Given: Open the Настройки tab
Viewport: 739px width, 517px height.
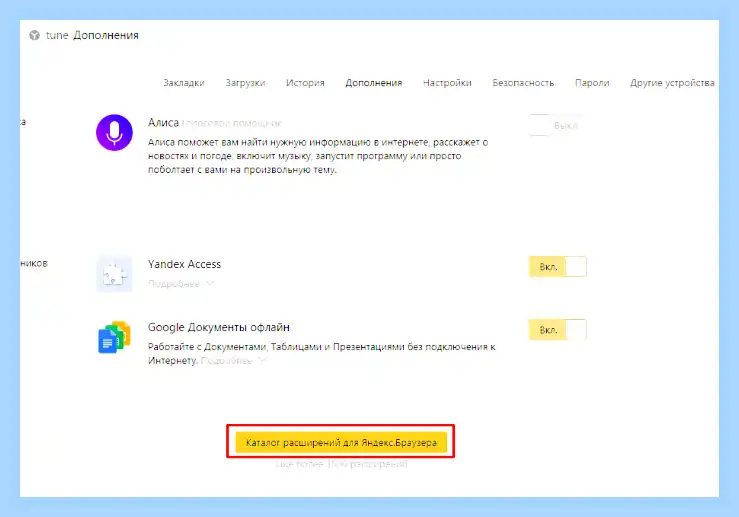Looking at the screenshot, I should click(447, 83).
